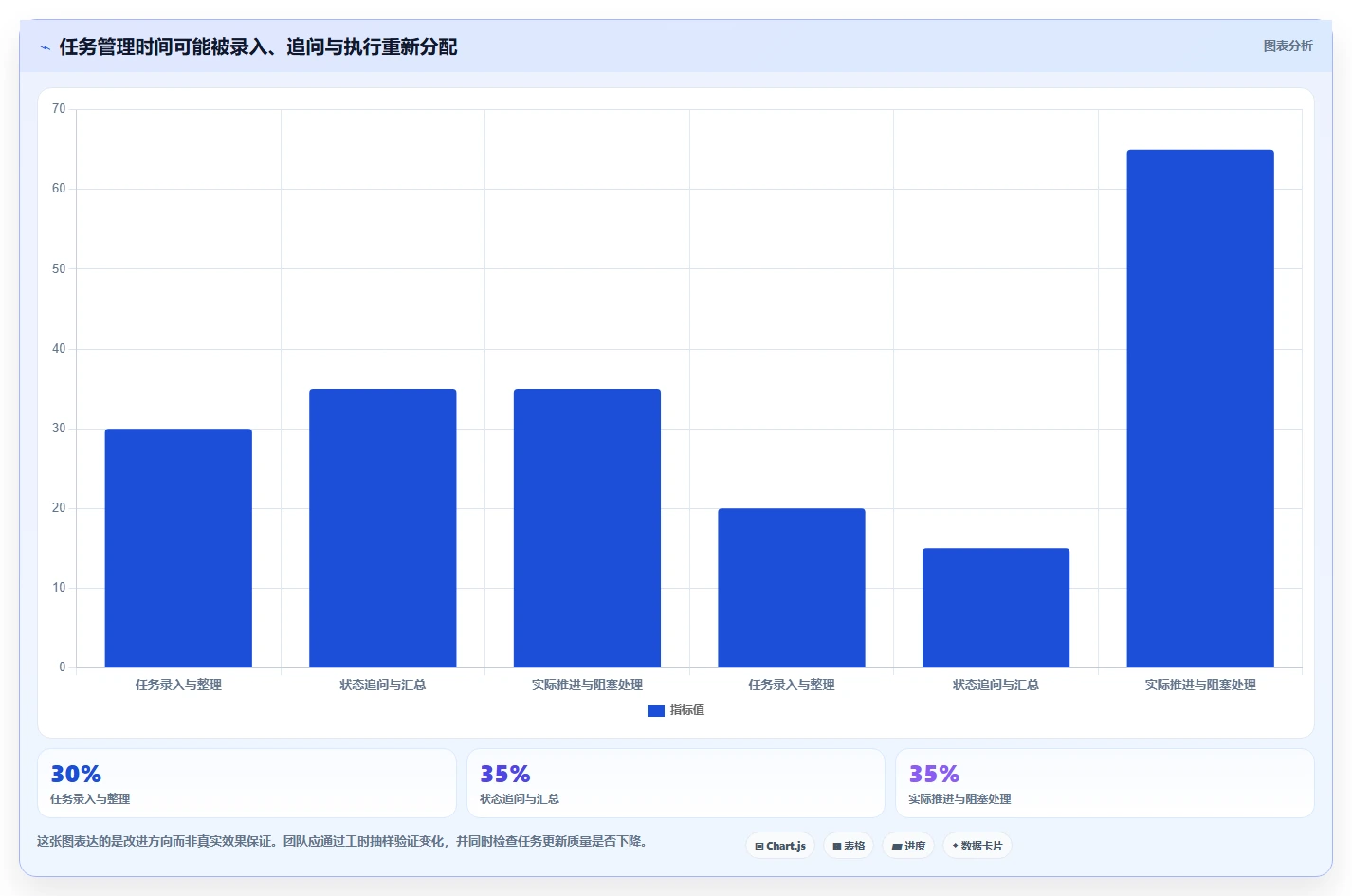Click the y-axis label 50

[x=59, y=269]
